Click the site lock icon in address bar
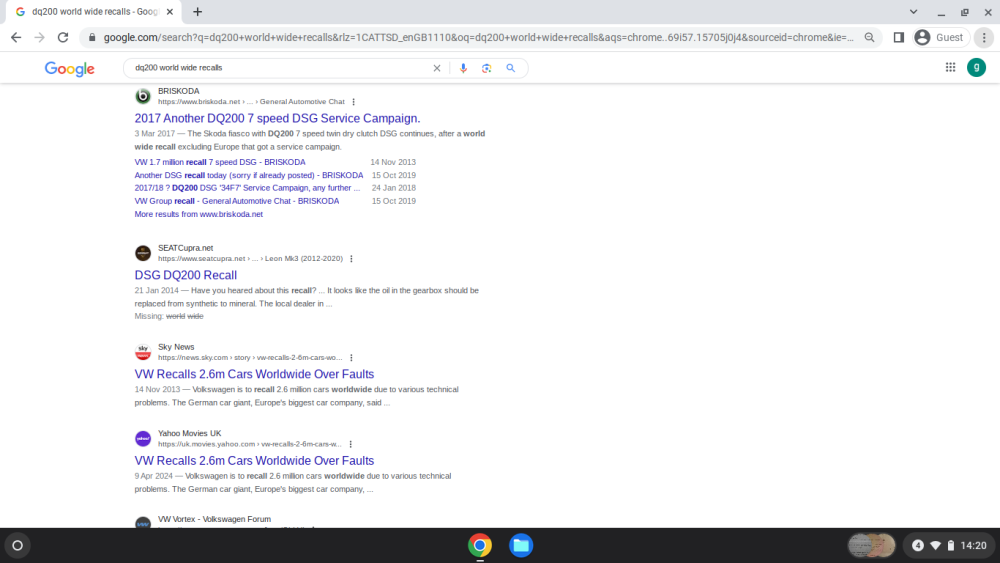This screenshot has width=1000, height=563. [x=92, y=38]
